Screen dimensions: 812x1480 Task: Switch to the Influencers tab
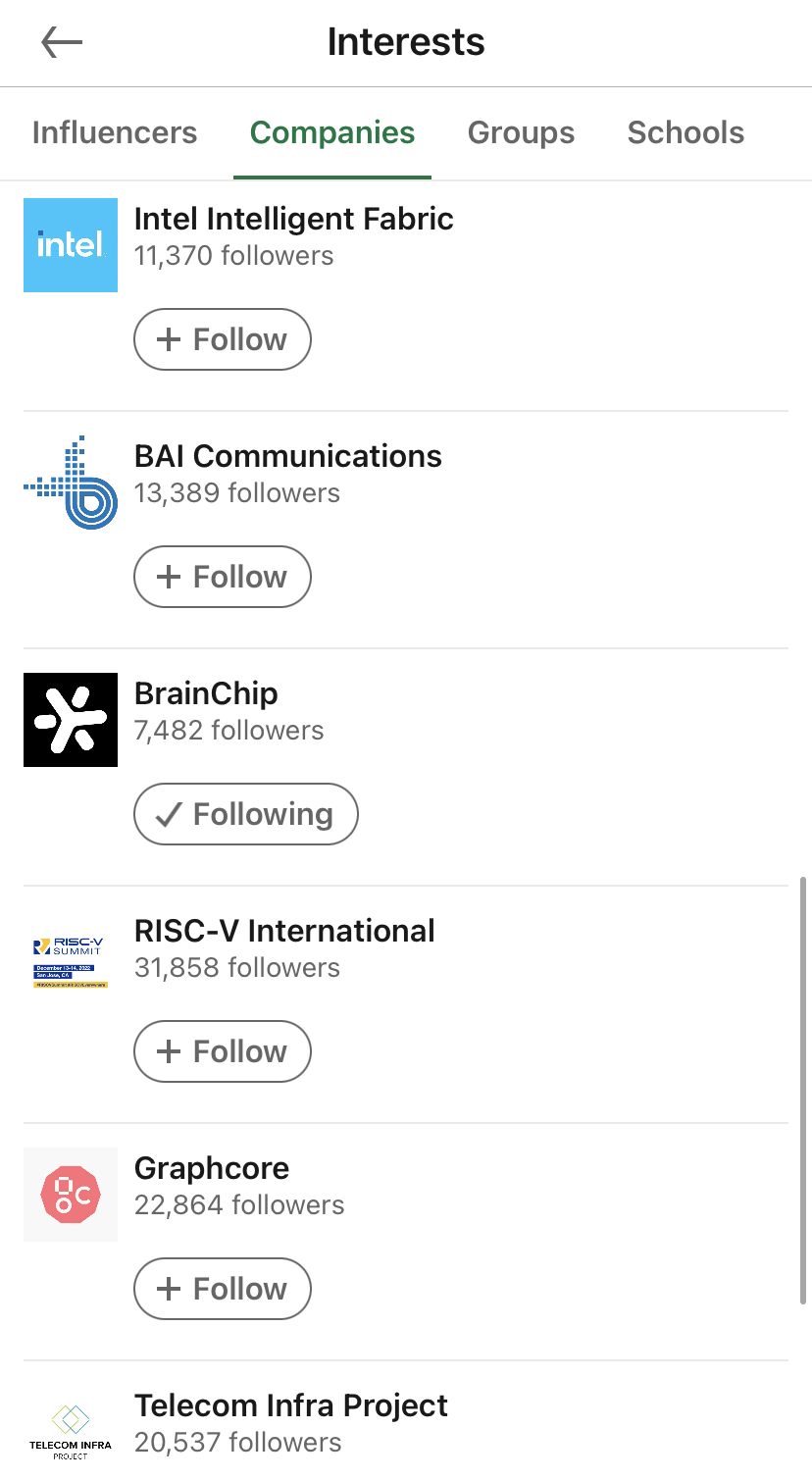(115, 132)
